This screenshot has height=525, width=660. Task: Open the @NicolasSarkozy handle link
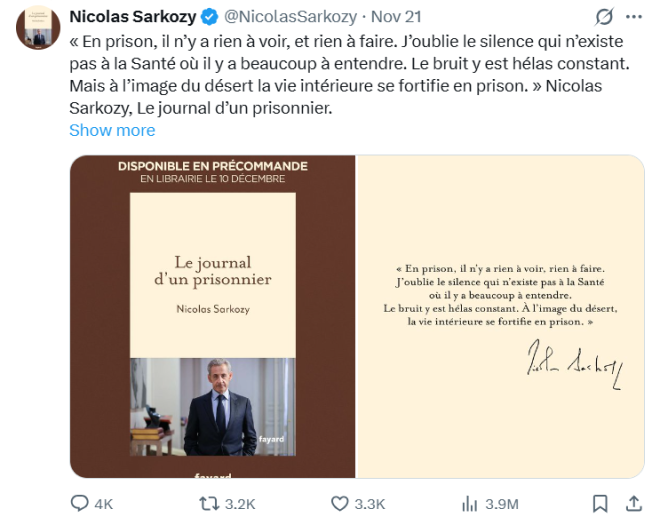click(288, 17)
